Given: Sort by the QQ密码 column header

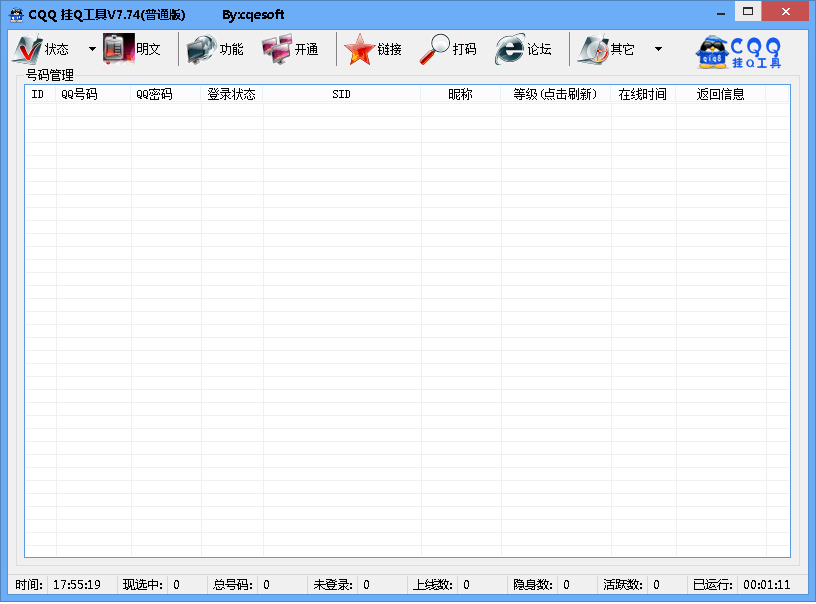Looking at the screenshot, I should click(166, 94).
